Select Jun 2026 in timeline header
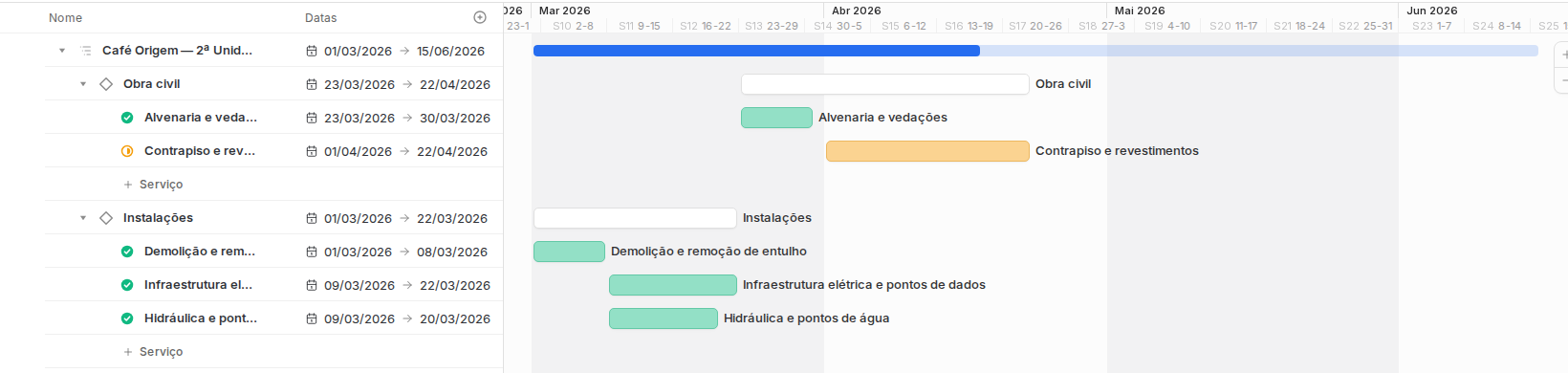This screenshot has height=373, width=1568. tap(1432, 11)
